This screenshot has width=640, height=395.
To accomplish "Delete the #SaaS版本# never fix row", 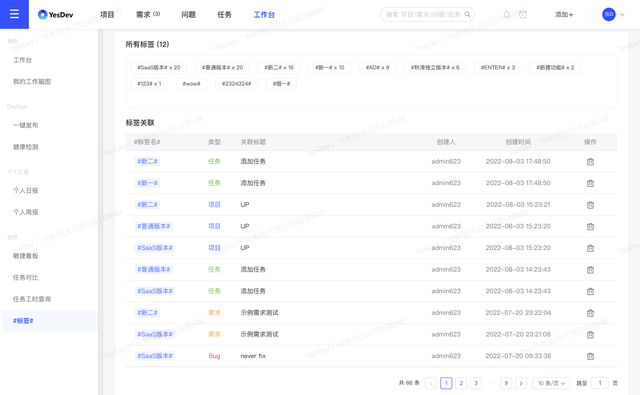I will tap(590, 356).
